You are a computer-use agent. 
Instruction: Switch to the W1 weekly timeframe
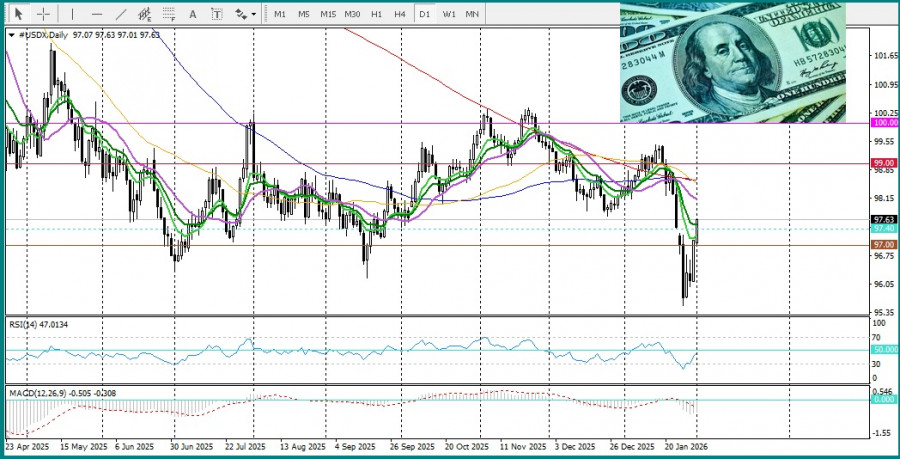point(449,14)
